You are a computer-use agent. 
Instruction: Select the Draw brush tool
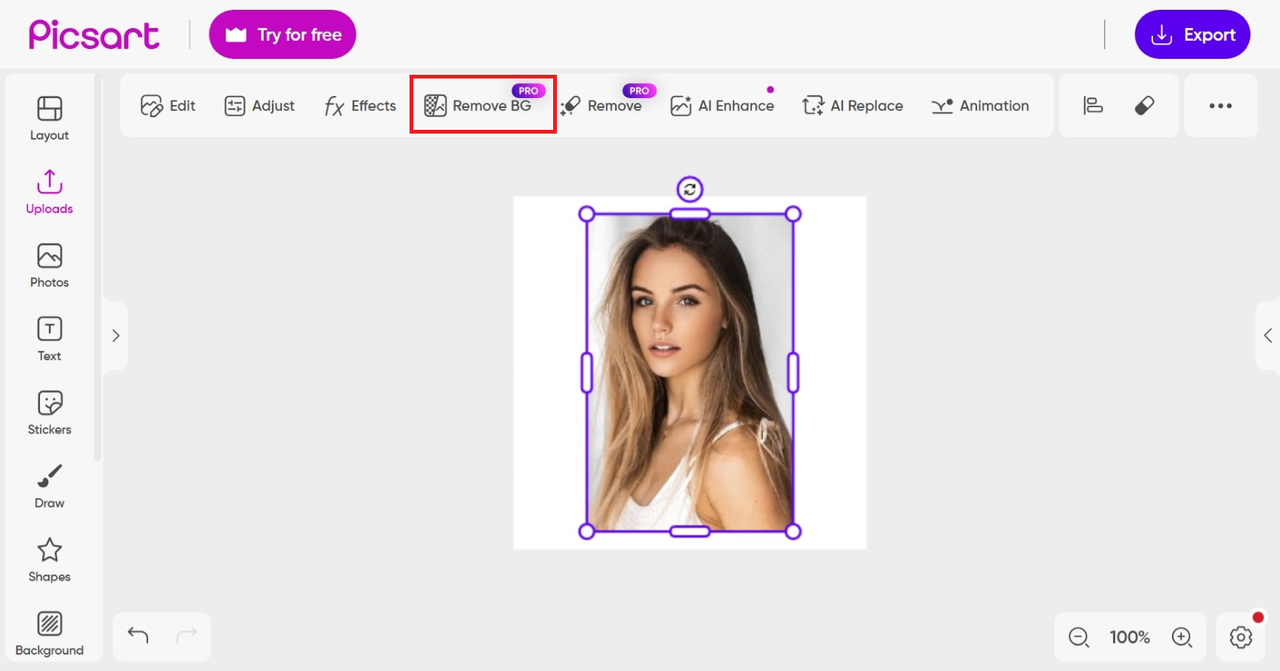49,486
